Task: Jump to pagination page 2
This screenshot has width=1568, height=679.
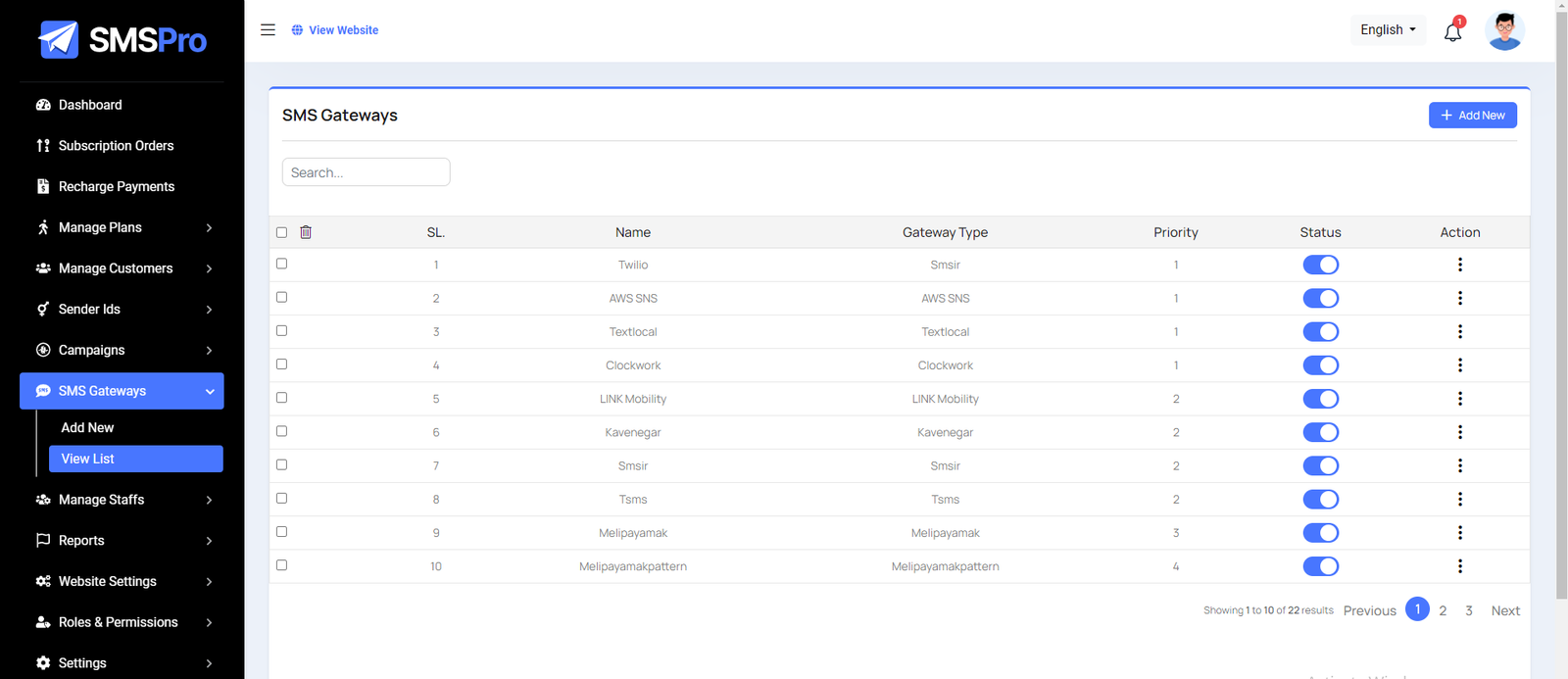Action: pyautogui.click(x=1443, y=610)
